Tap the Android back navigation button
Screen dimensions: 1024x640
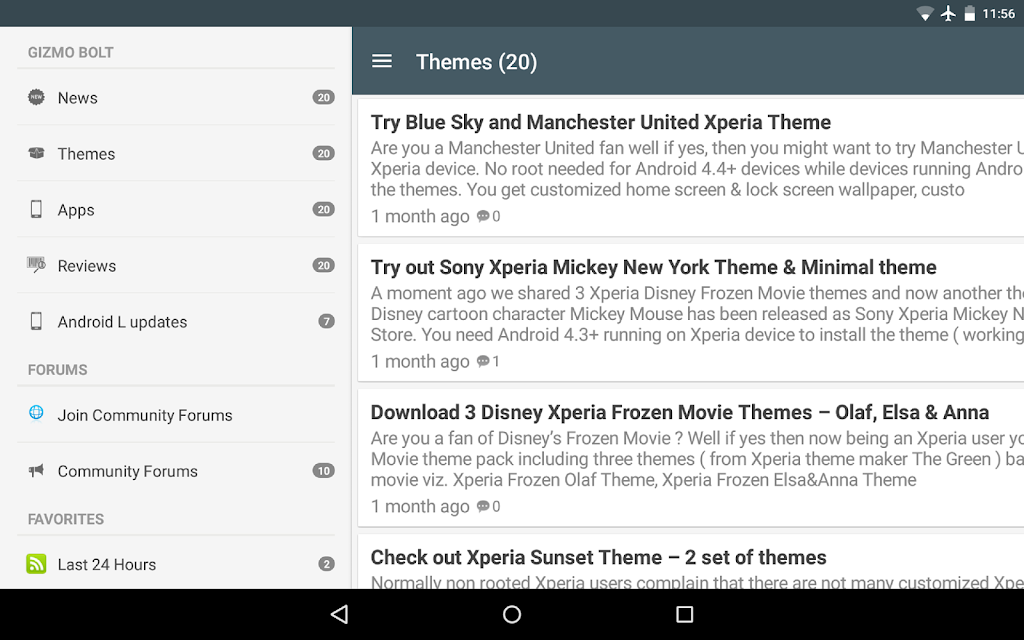tap(340, 614)
